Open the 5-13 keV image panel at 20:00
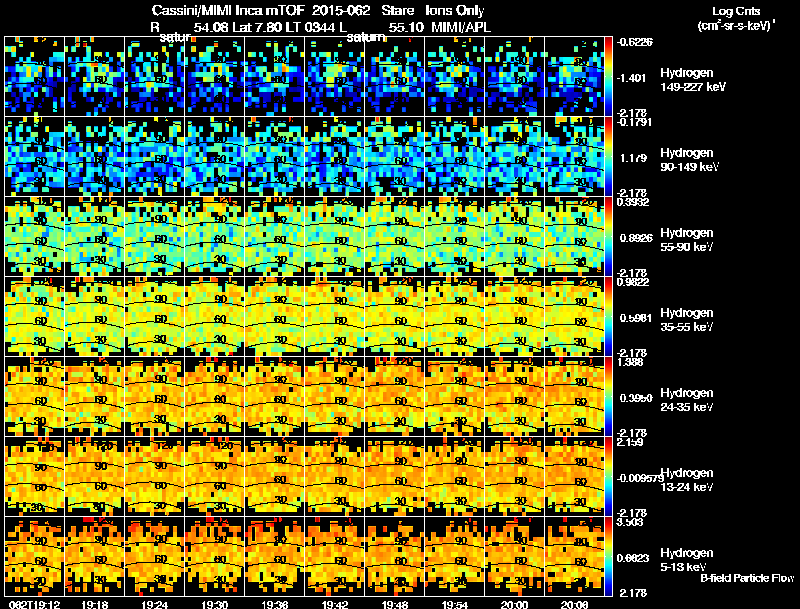Viewport: 800px width, 609px height. tap(514, 557)
